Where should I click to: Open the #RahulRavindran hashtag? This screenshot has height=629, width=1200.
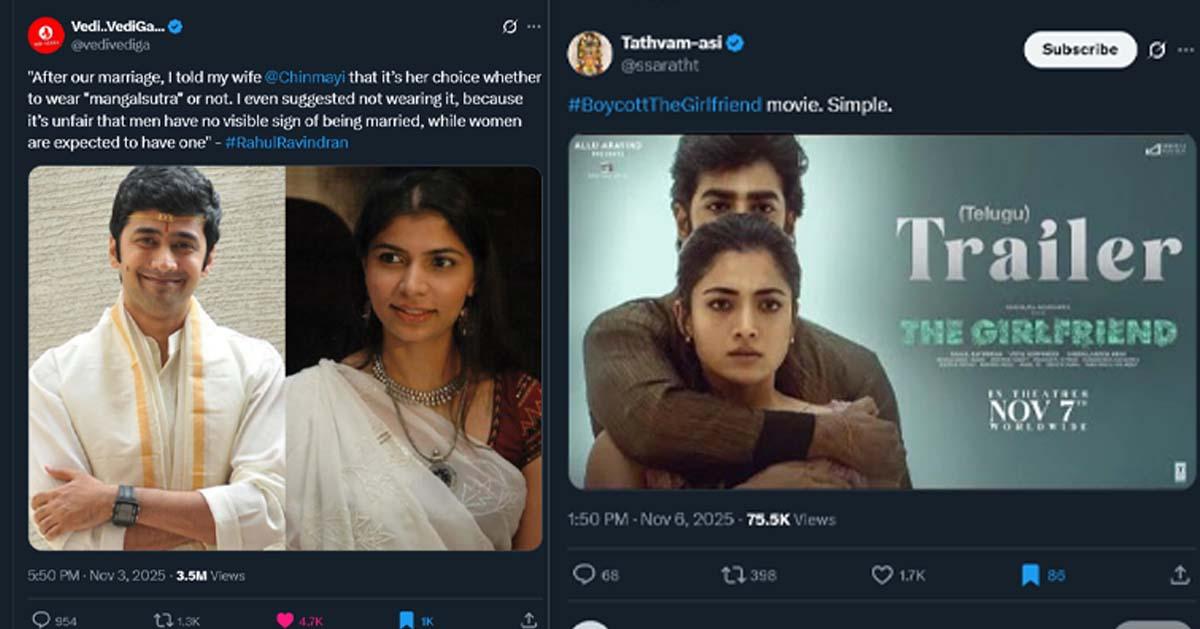tap(286, 142)
